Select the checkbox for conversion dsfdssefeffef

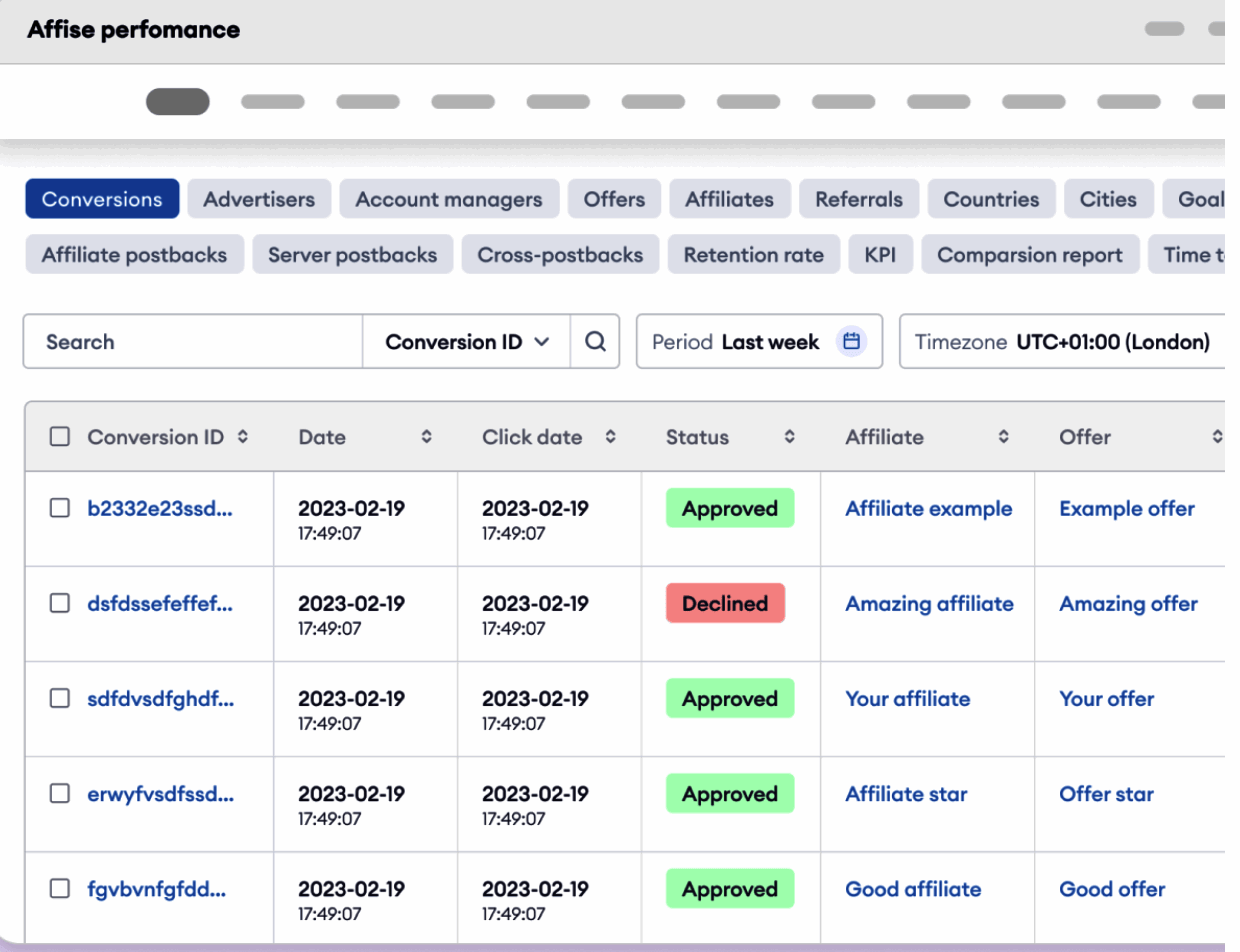pos(60,603)
